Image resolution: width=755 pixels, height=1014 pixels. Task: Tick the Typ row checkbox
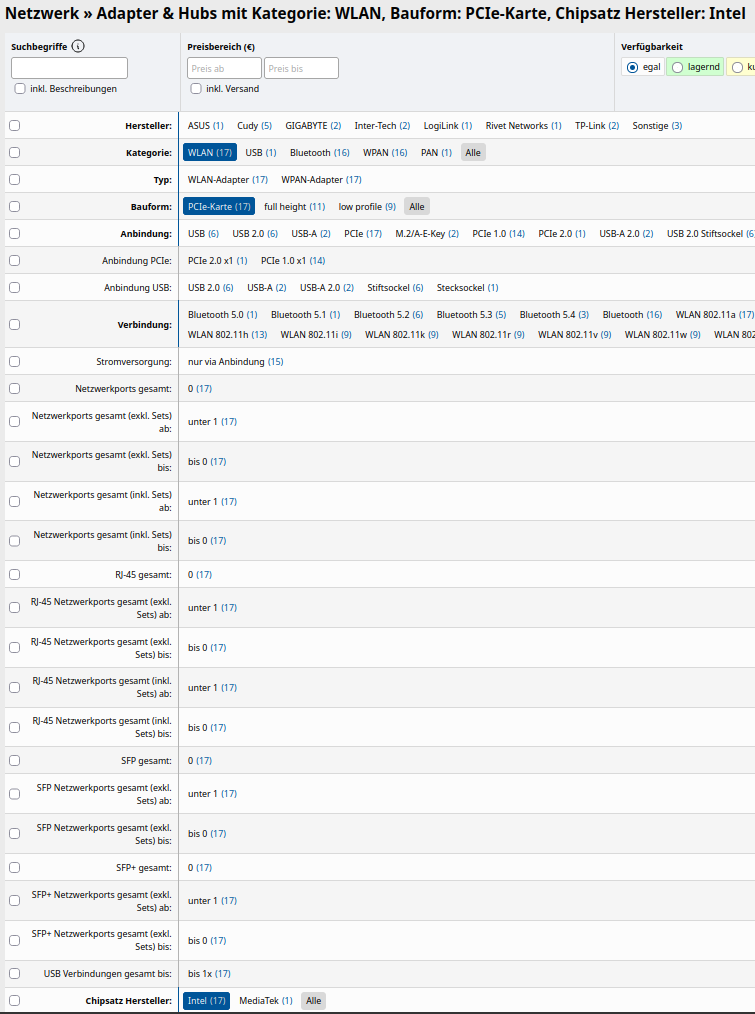click(15, 180)
